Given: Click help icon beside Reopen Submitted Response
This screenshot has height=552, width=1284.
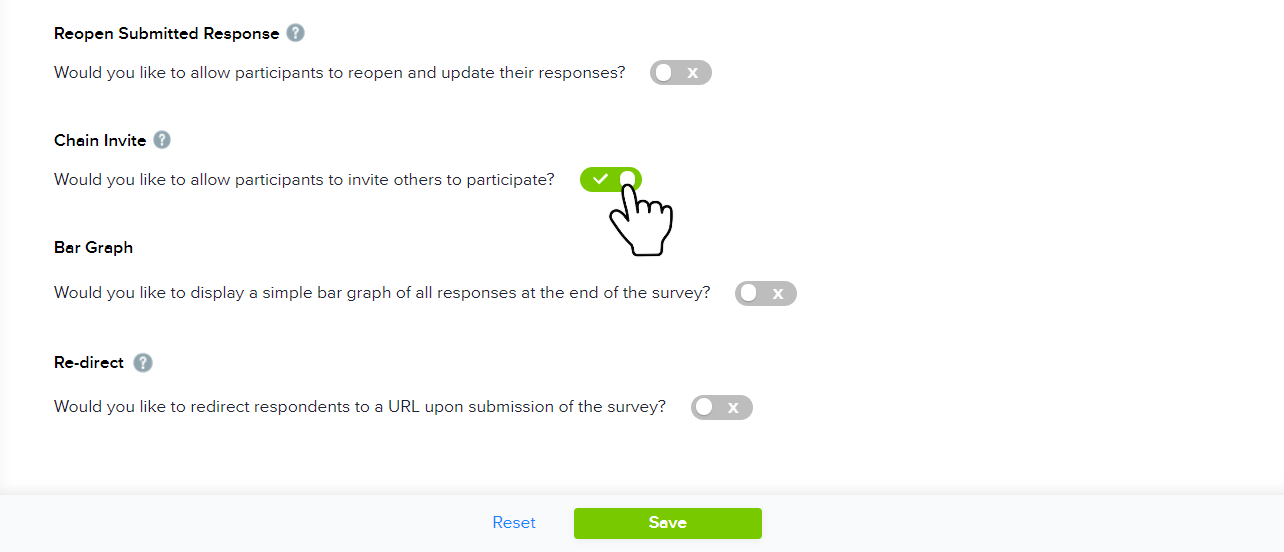Looking at the screenshot, I should pyautogui.click(x=295, y=33).
